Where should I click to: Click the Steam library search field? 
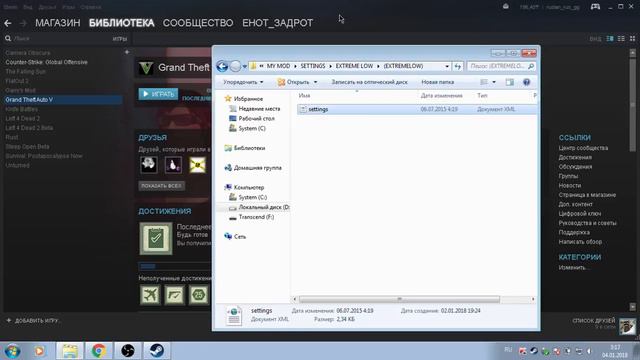click(x=61, y=39)
